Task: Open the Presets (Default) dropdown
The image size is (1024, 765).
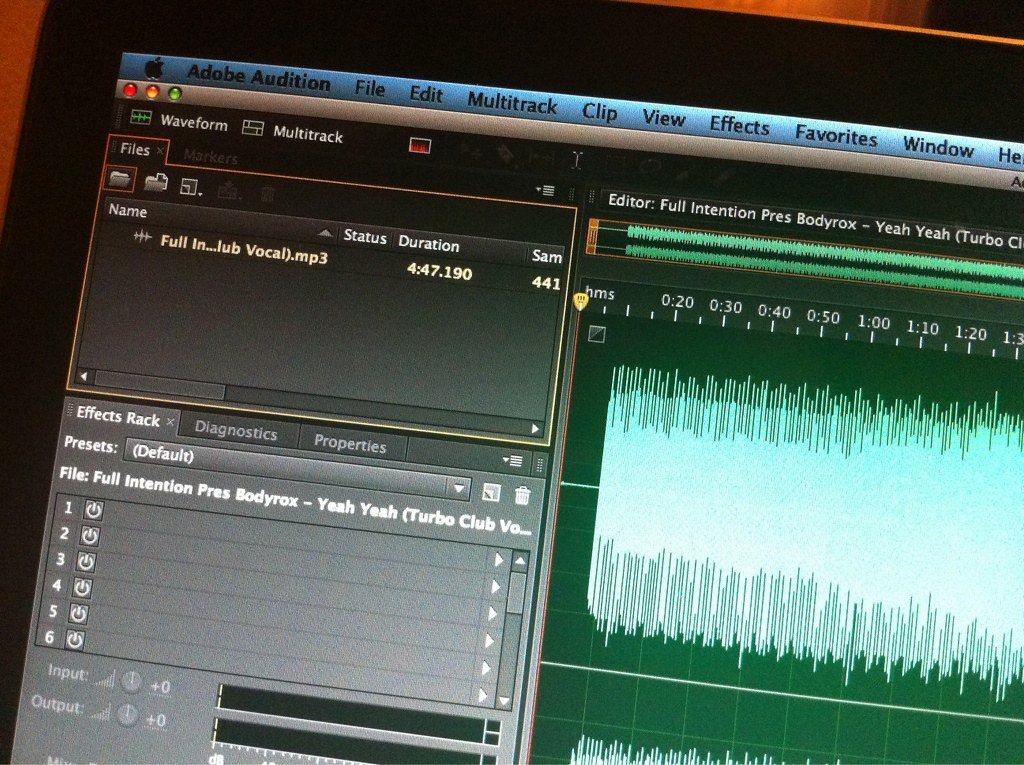Action: pos(298,470)
